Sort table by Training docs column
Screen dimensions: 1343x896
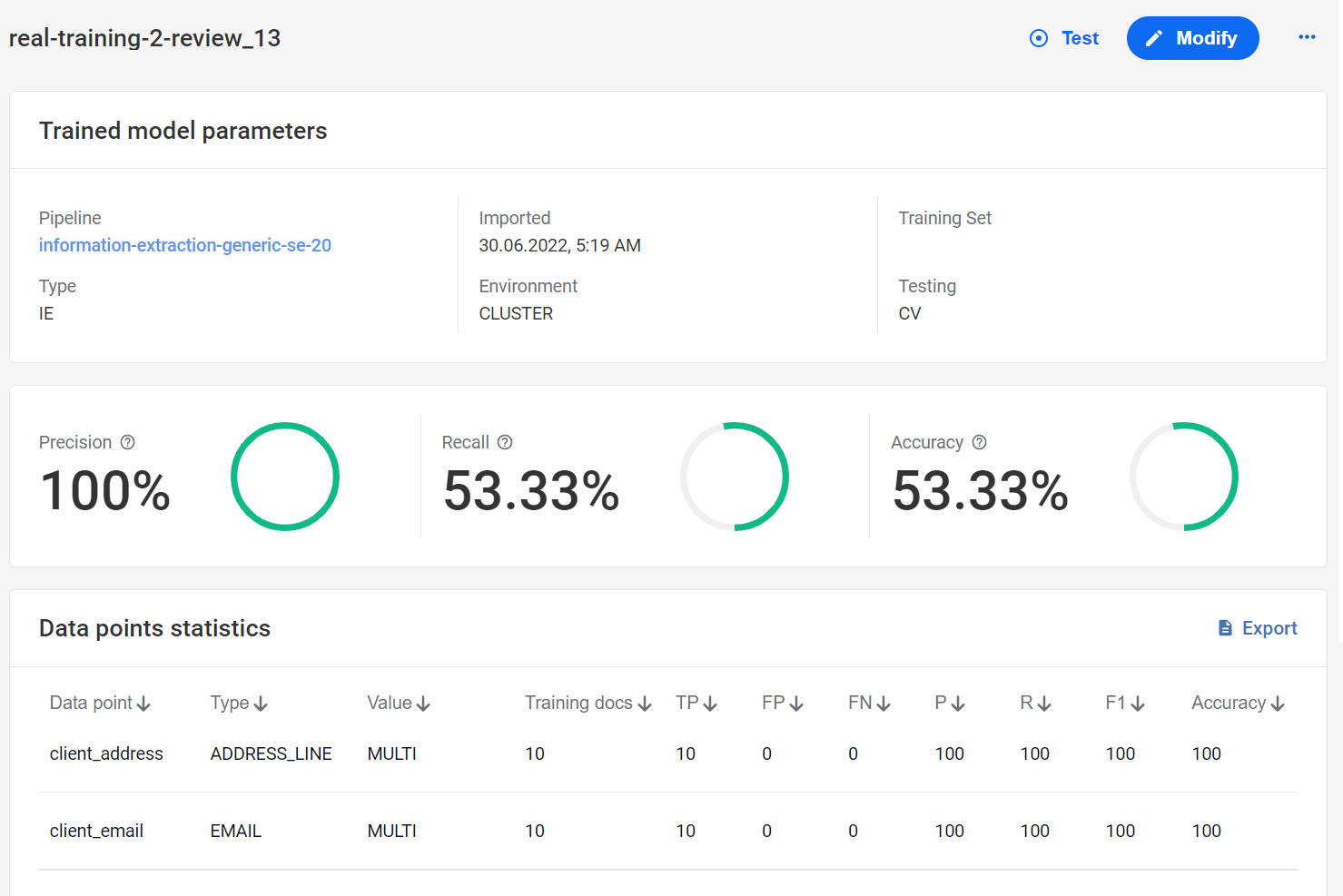(x=588, y=704)
